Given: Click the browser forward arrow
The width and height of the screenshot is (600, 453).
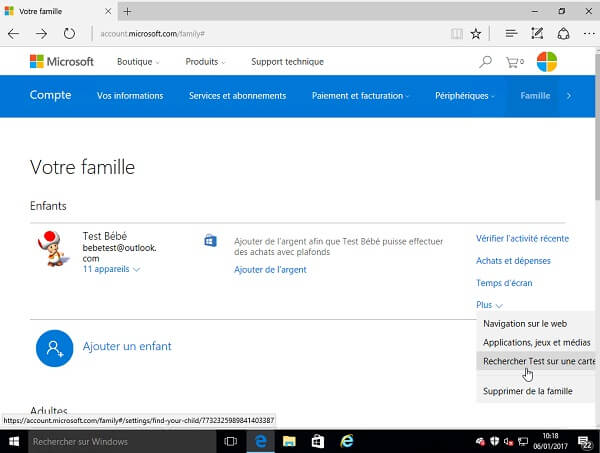Looking at the screenshot, I should pyautogui.click(x=41, y=34).
